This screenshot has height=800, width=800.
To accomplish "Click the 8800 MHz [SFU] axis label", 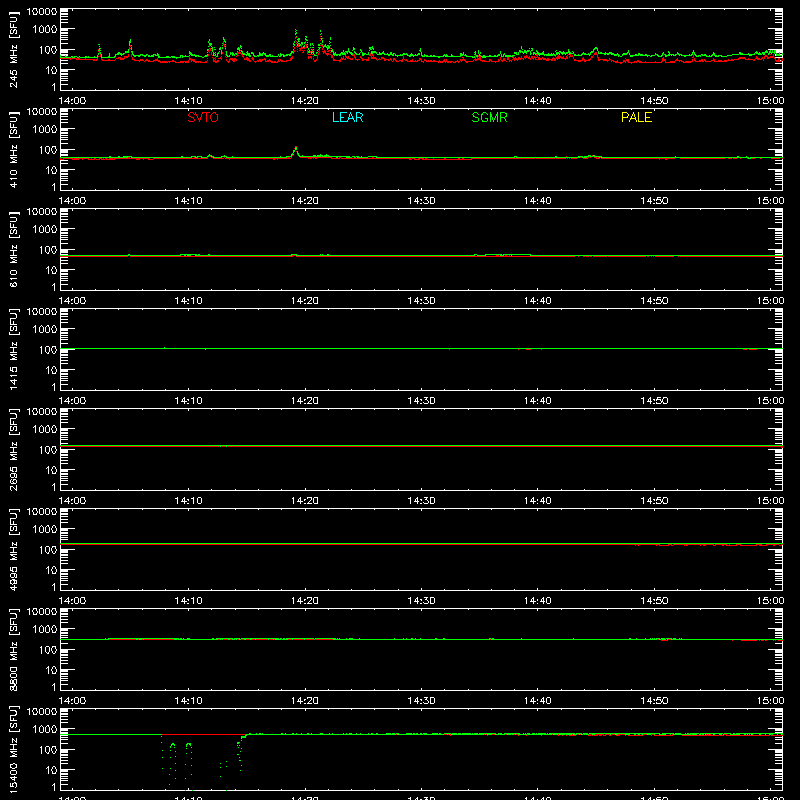I will 13,649.
